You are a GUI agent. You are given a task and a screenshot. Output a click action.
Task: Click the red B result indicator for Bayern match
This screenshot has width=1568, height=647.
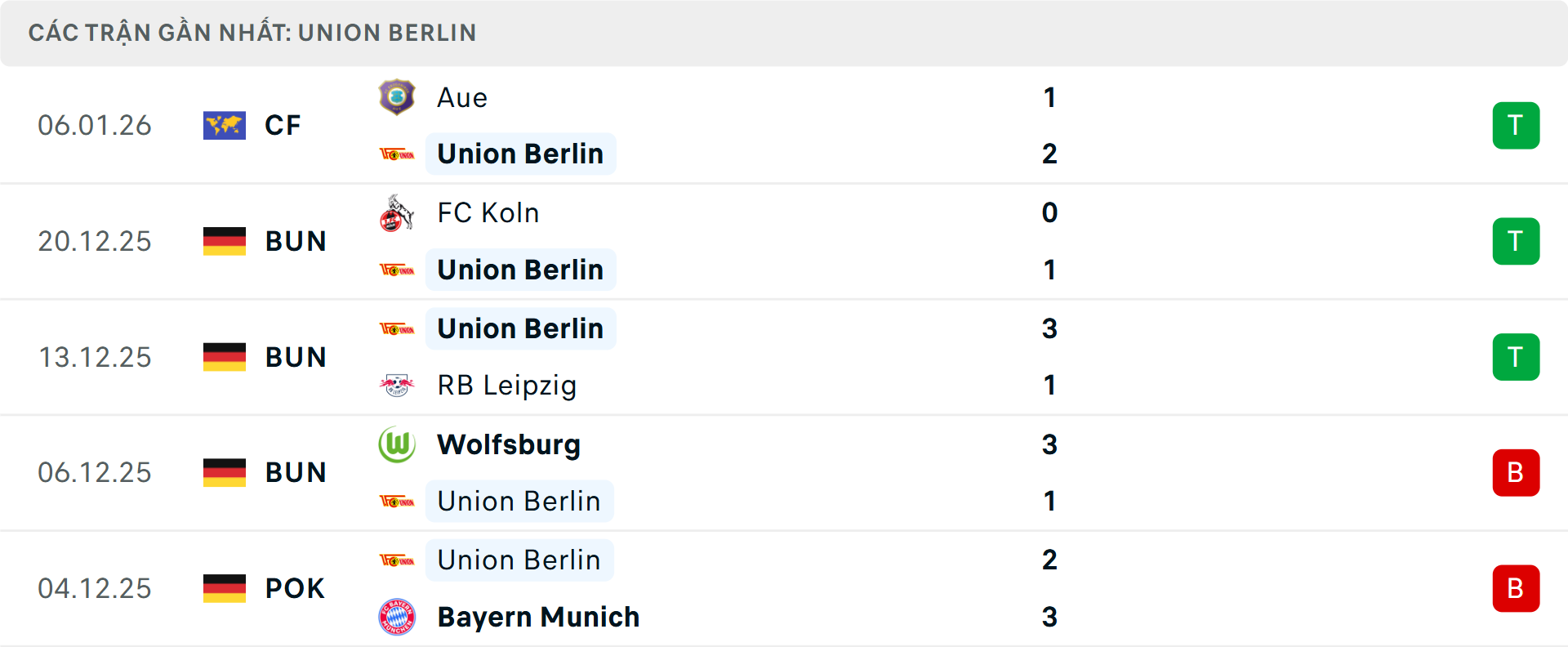point(1517,588)
